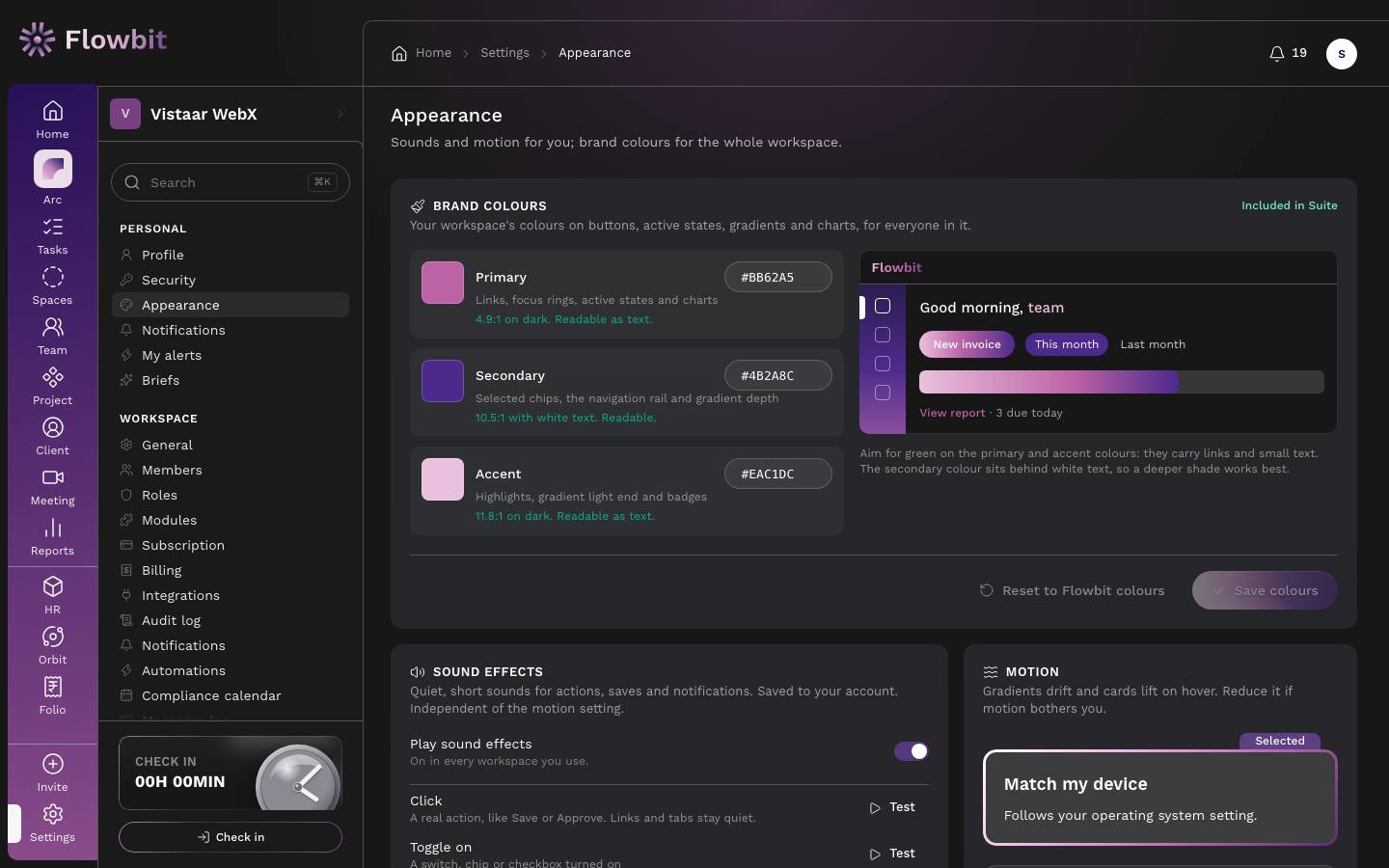The width and height of the screenshot is (1389, 868).
Task: Open the Secondary colour swatch
Action: (x=443, y=381)
